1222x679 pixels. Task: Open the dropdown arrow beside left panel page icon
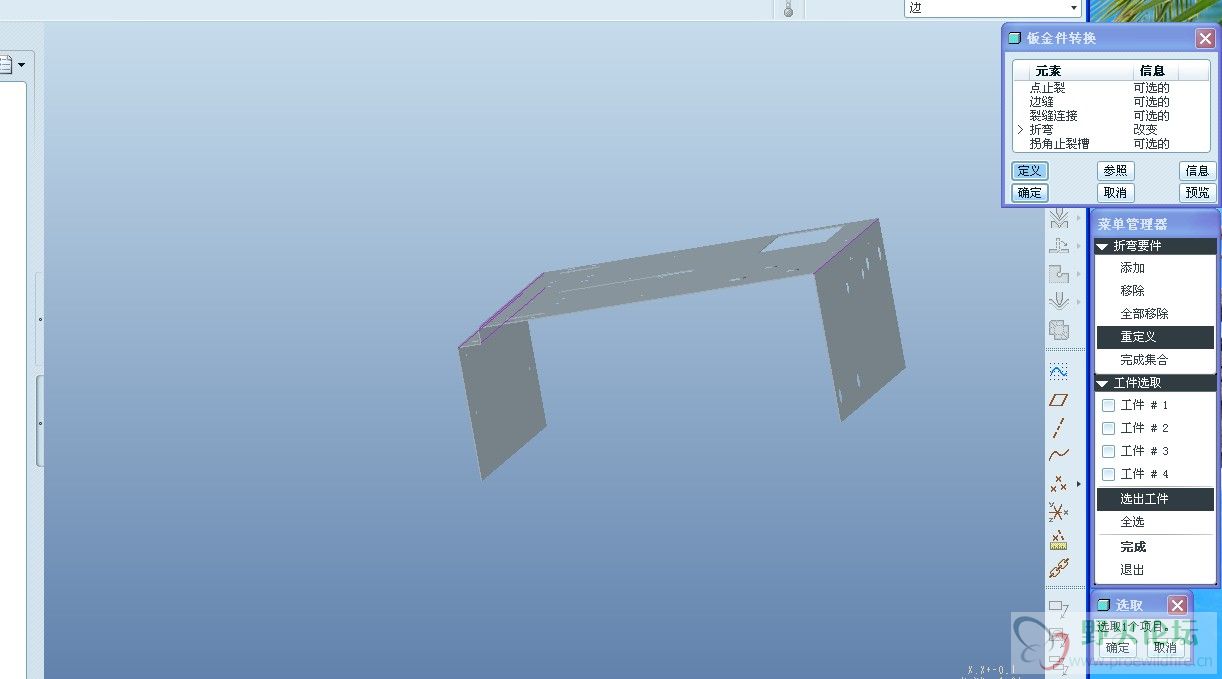[x=21, y=65]
